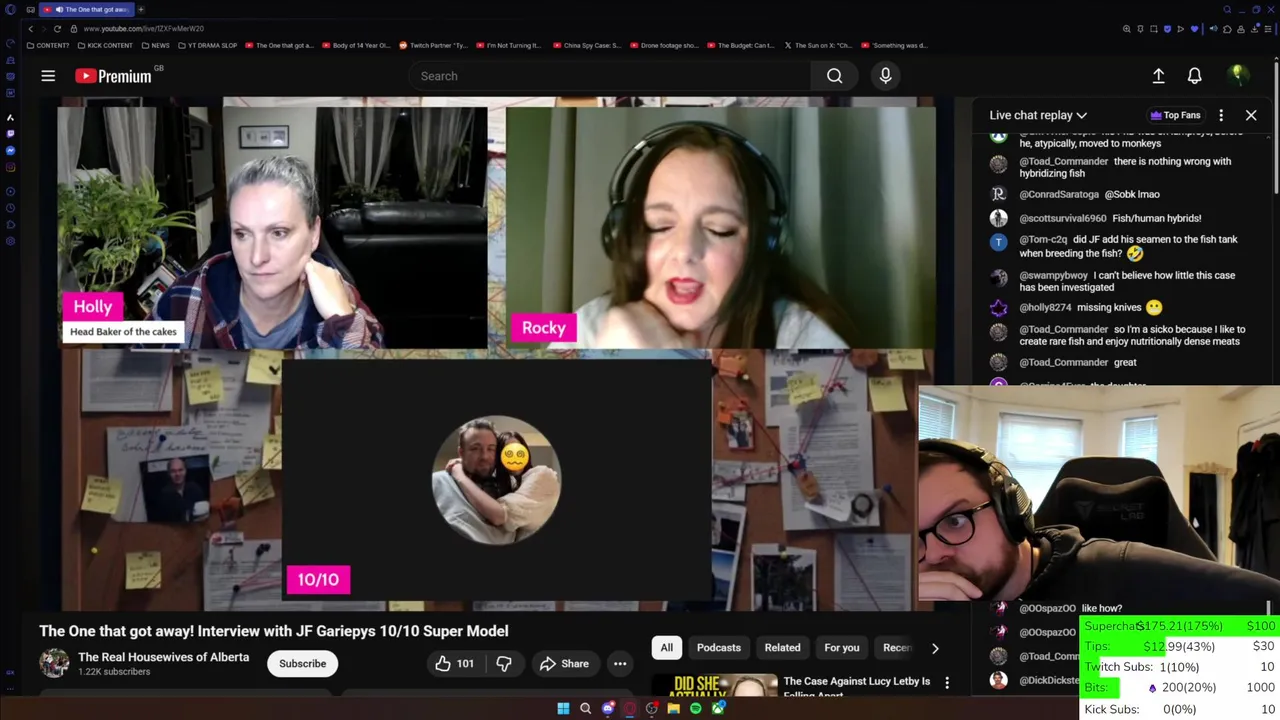Select the Related filter chip
This screenshot has width=1280, height=720.
(782, 648)
